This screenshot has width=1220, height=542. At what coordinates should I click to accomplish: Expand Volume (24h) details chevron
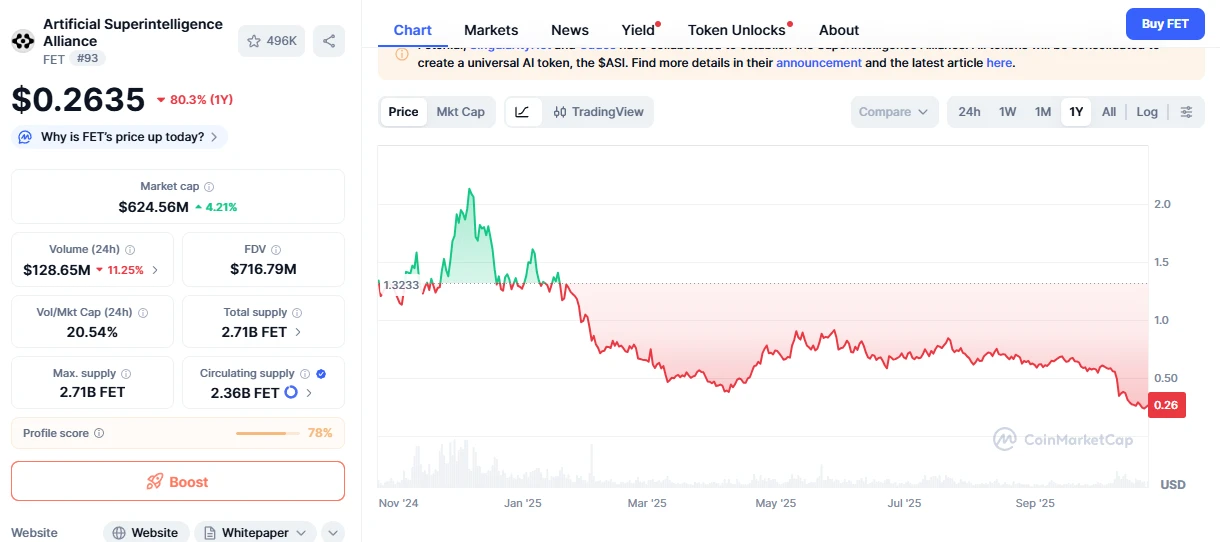(x=155, y=270)
